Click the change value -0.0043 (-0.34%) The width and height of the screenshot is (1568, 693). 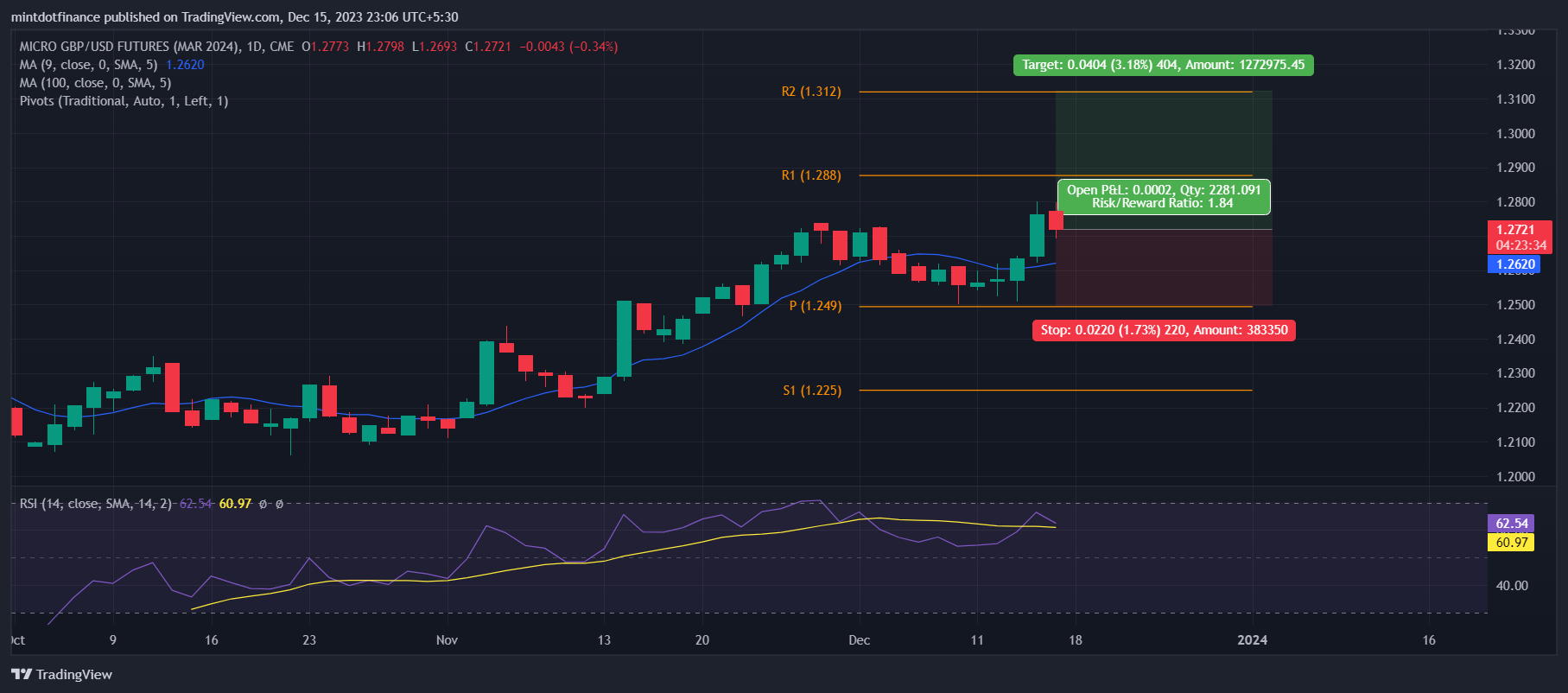click(568, 47)
